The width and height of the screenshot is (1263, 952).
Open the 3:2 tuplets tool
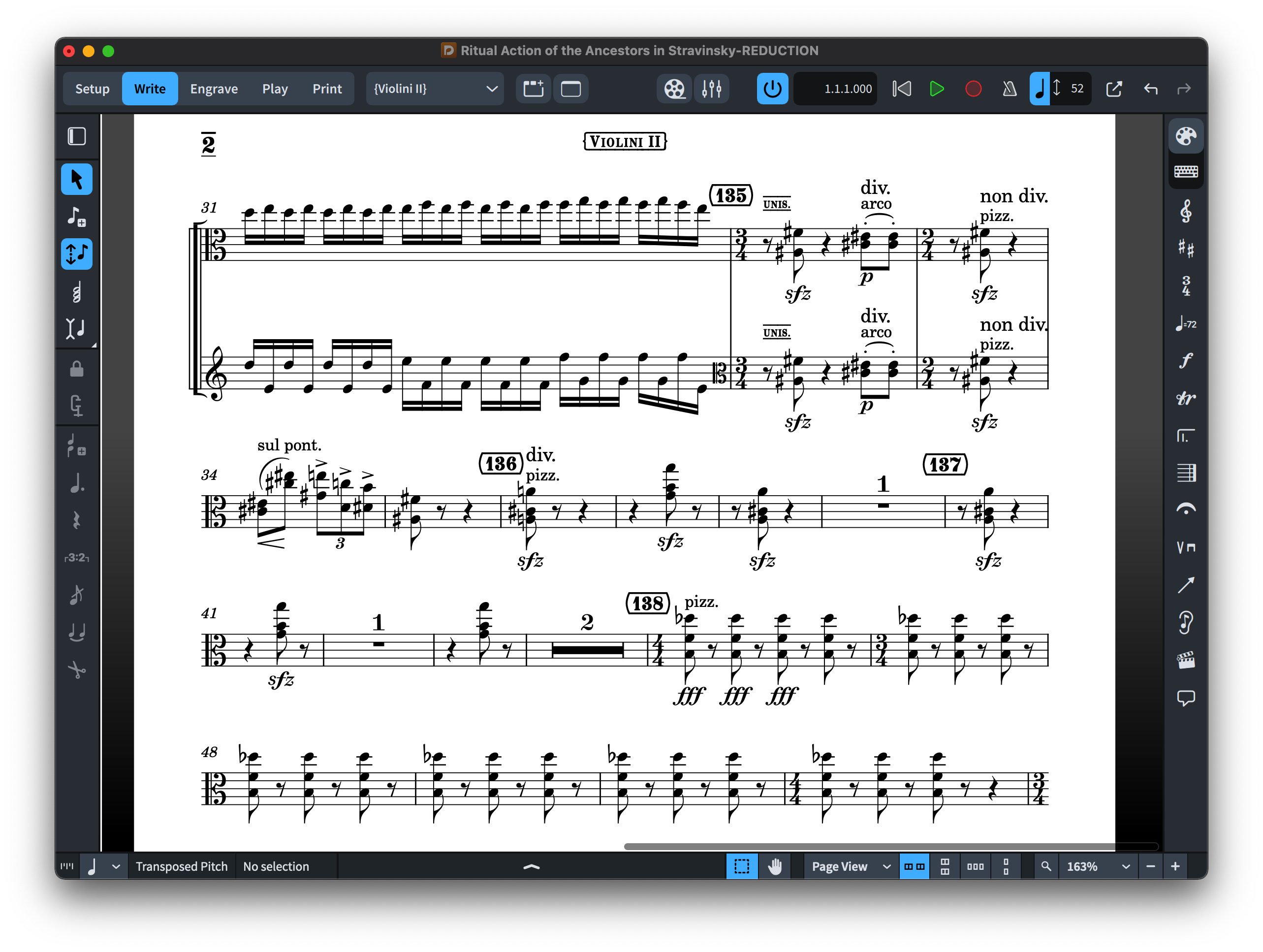point(76,557)
